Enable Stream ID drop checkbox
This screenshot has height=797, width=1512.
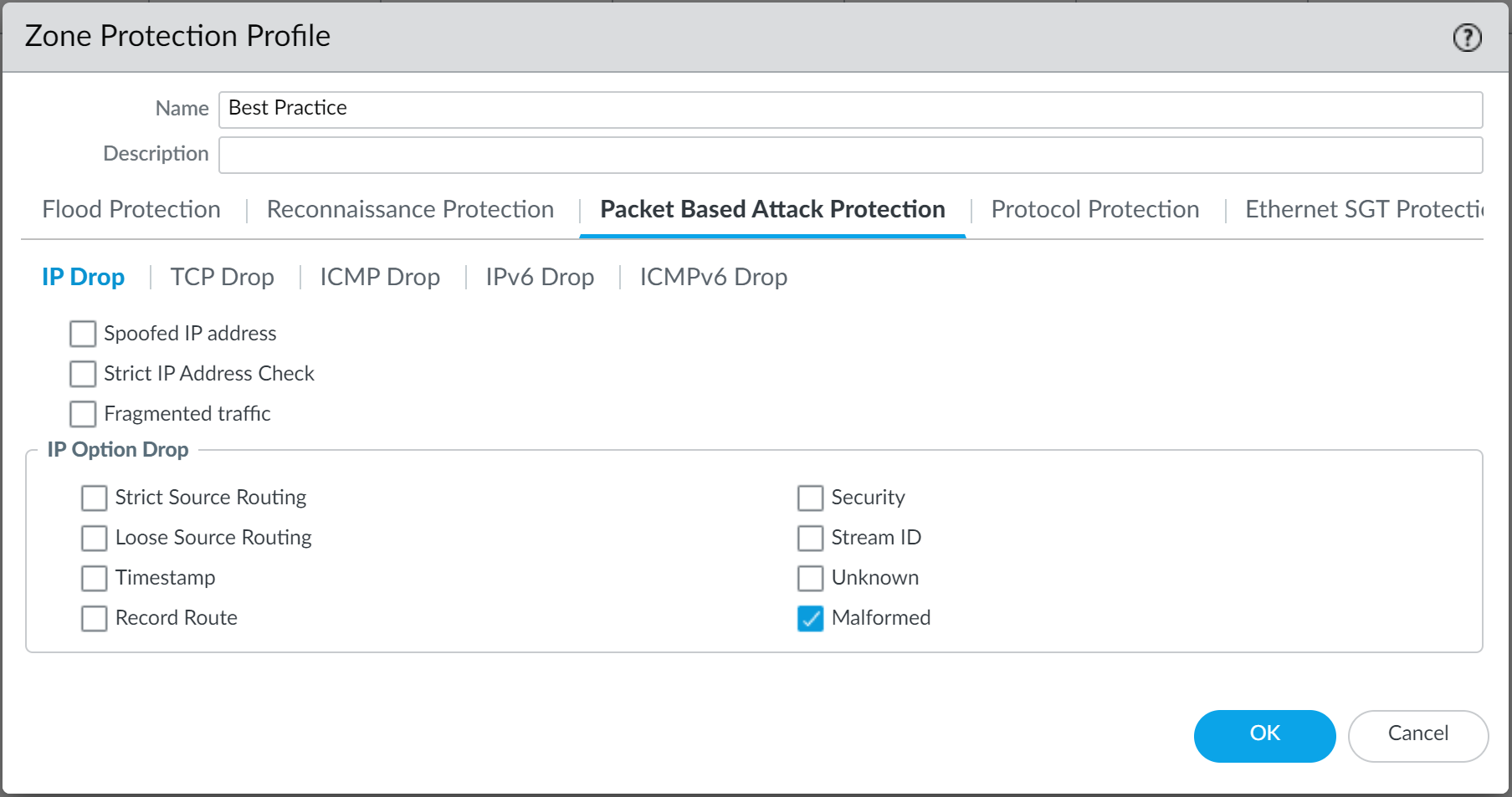tap(810, 538)
